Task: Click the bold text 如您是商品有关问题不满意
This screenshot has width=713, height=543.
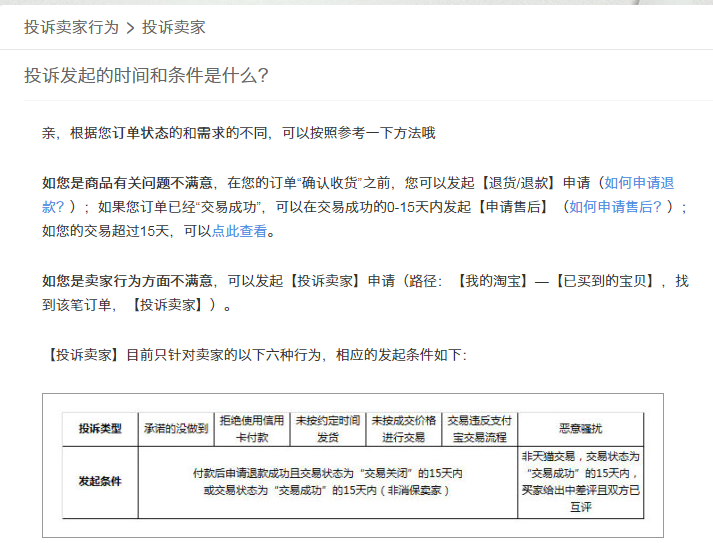Action: (x=127, y=183)
